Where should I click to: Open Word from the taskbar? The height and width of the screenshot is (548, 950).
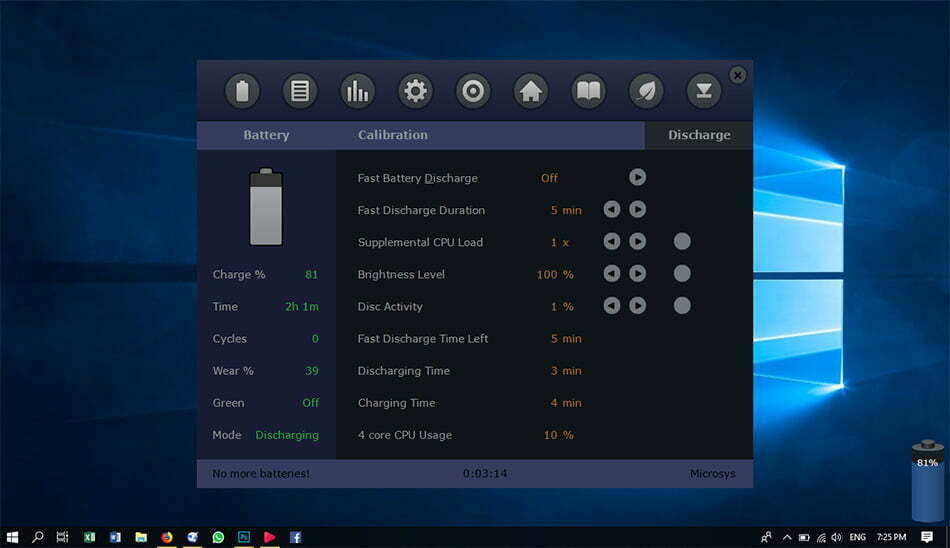(x=115, y=537)
